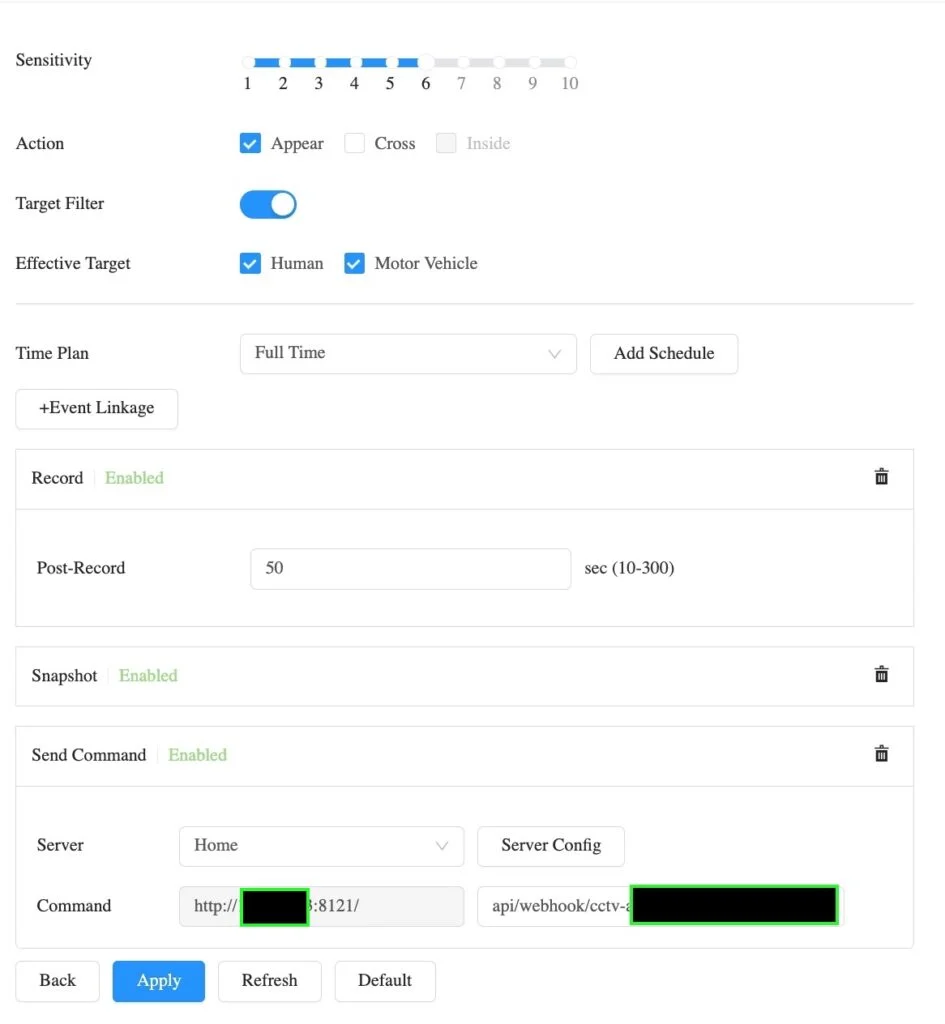Viewport: 945px width, 1024px height.
Task: Enable the Cross action checkbox
Action: pyautogui.click(x=354, y=144)
